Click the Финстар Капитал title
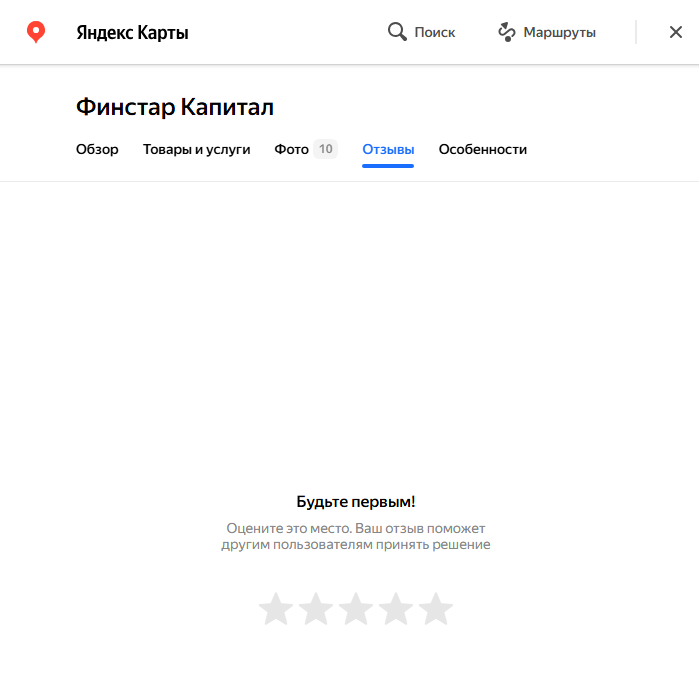 point(175,107)
